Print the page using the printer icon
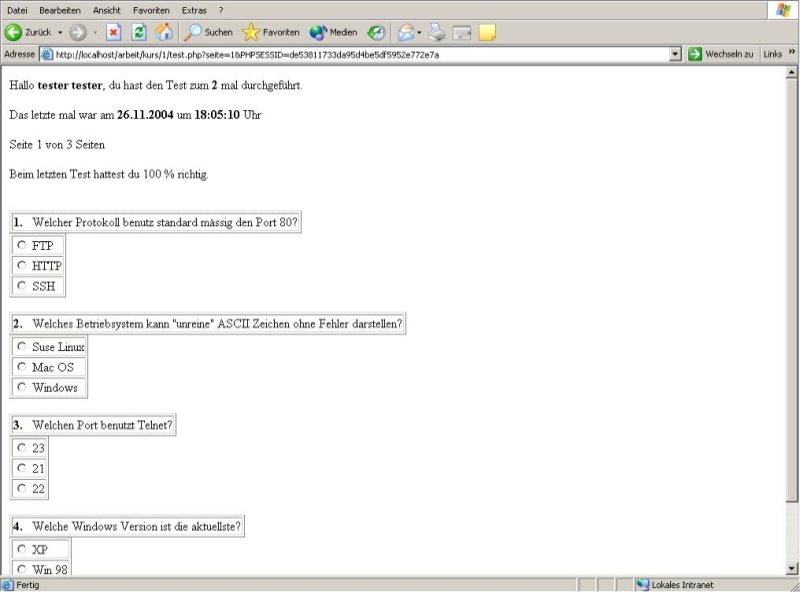800x592 pixels. pyautogui.click(x=437, y=33)
